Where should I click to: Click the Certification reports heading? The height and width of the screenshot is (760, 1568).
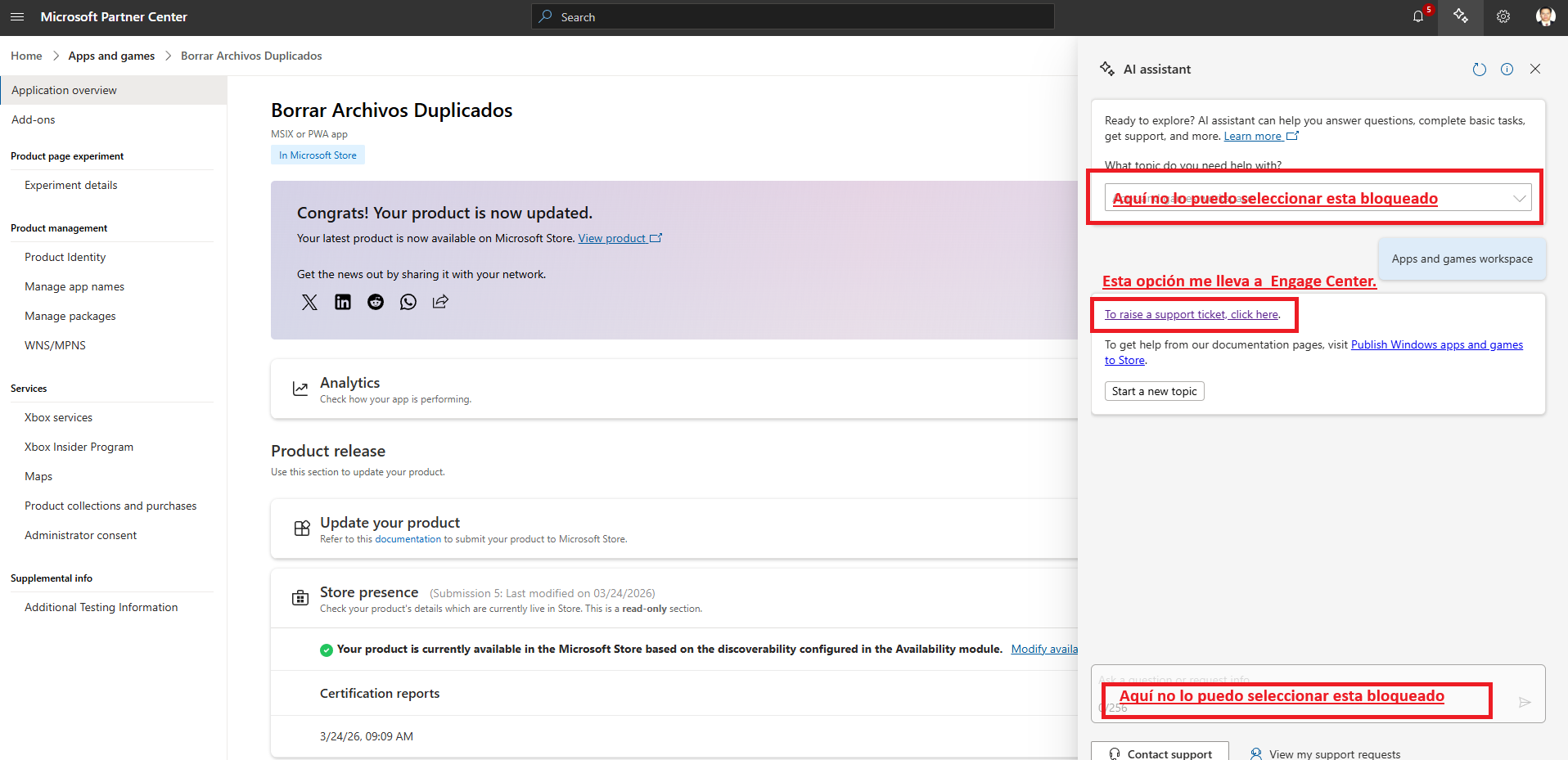pyautogui.click(x=380, y=693)
